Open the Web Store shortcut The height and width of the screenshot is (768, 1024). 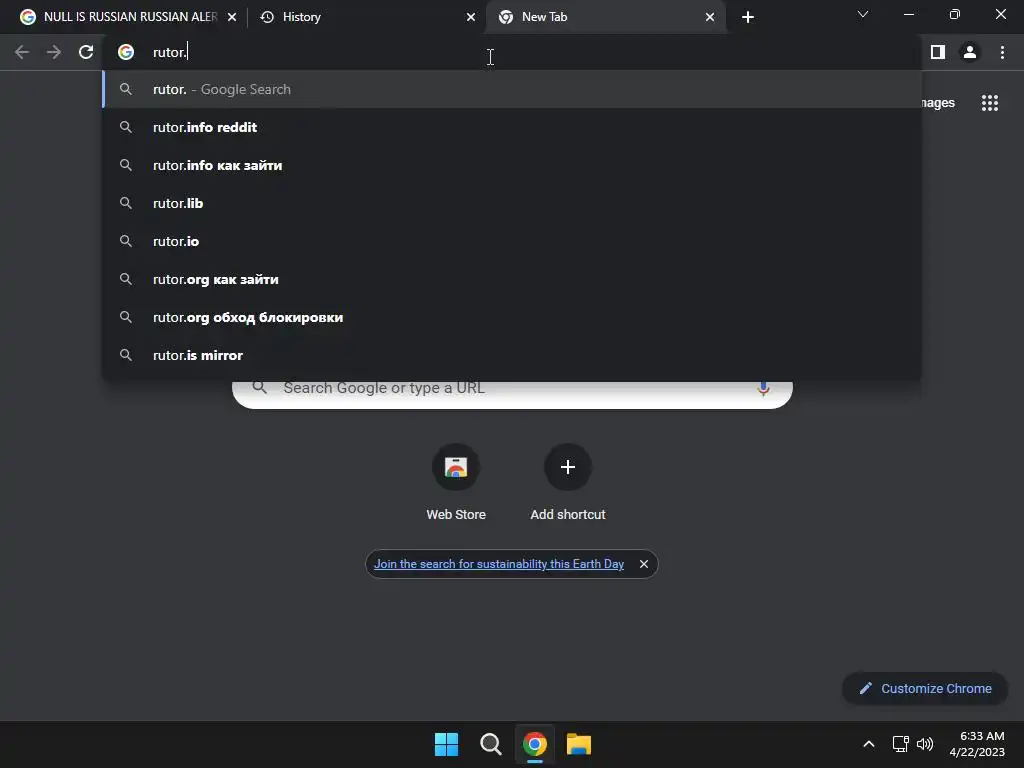click(x=456, y=483)
